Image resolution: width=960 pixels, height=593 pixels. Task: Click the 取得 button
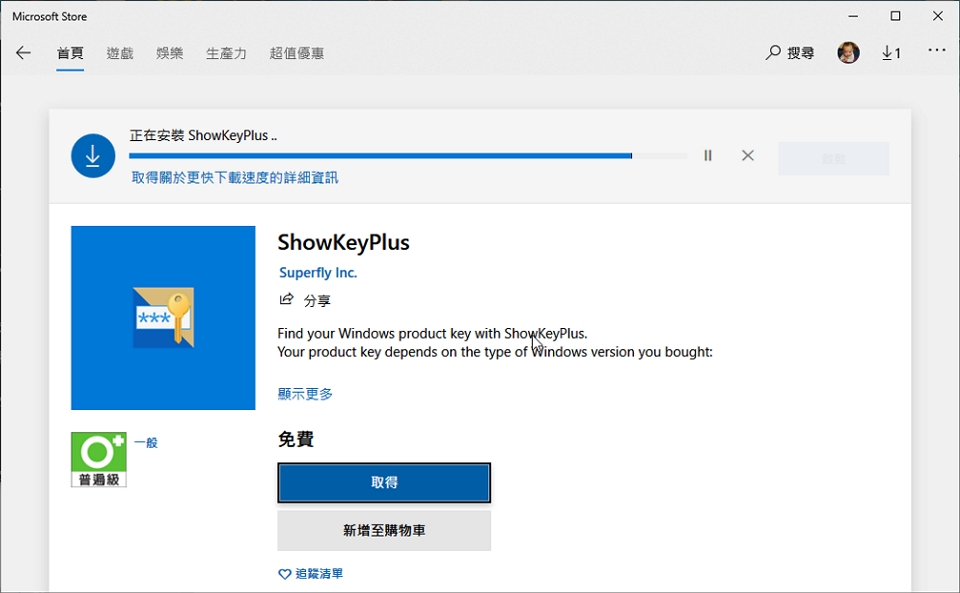click(384, 482)
